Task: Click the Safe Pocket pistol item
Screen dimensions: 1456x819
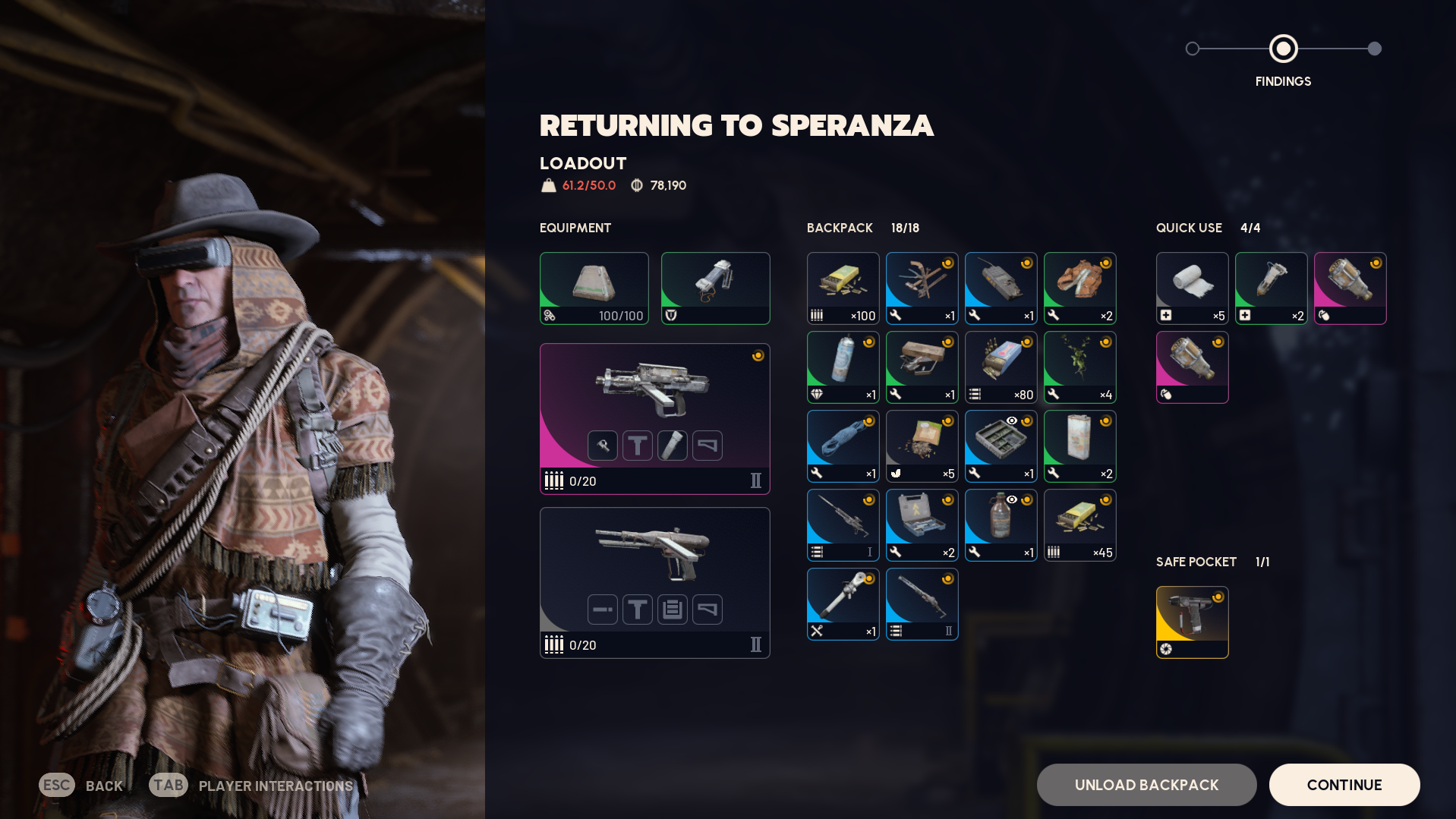Action: tap(1192, 622)
